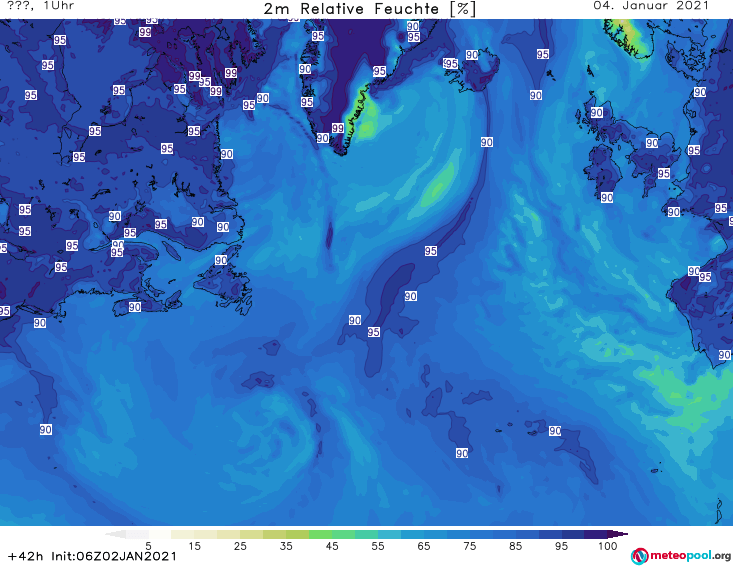
Task: Click the pale grey arrow tip starting the color scale
Action: (x=115, y=534)
